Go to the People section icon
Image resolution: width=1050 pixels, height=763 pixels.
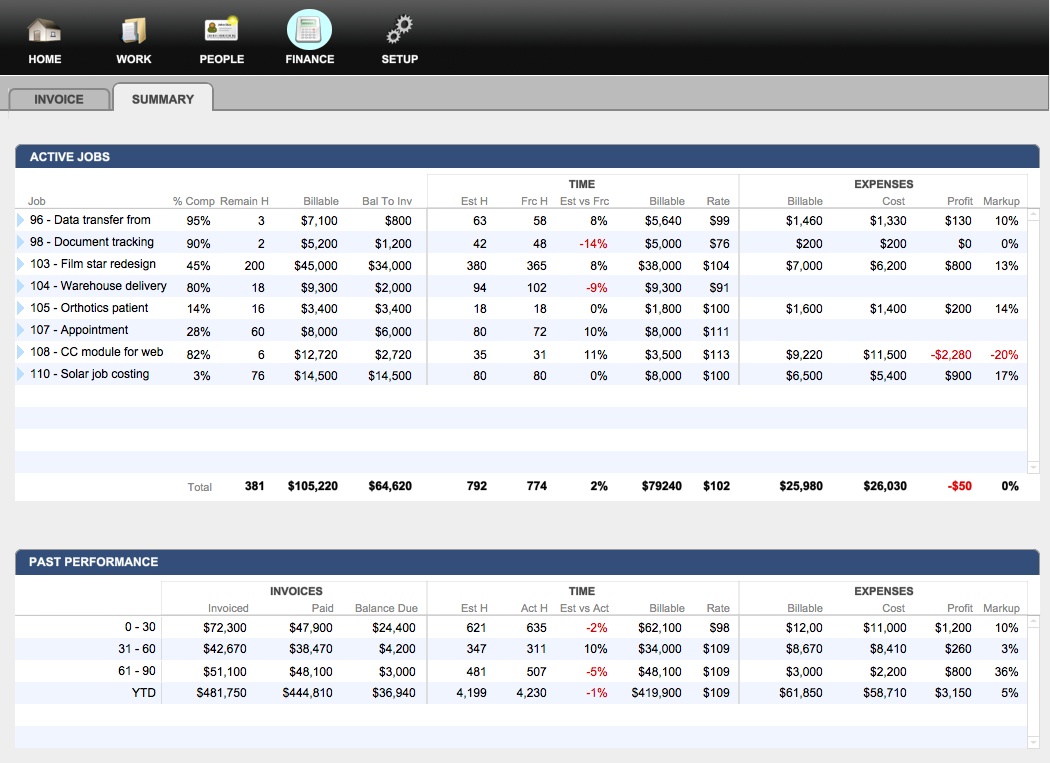221,31
